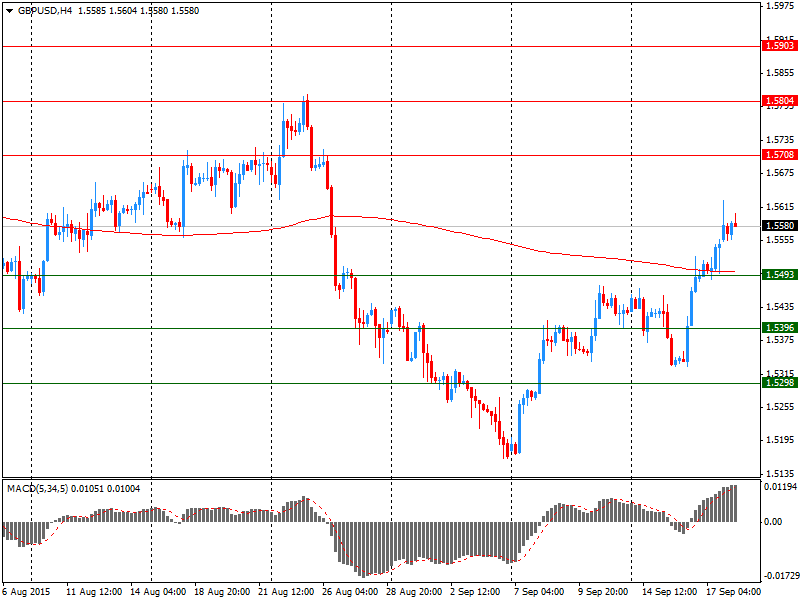Click the 2 Sep 12:00 time label
800x600 pixels.
(x=476, y=592)
